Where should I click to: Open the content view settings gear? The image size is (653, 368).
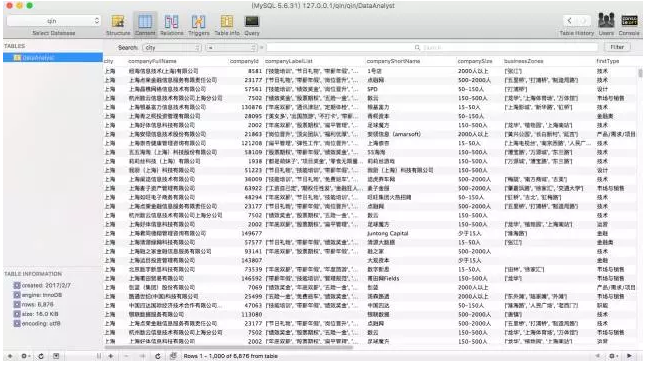[613, 356]
